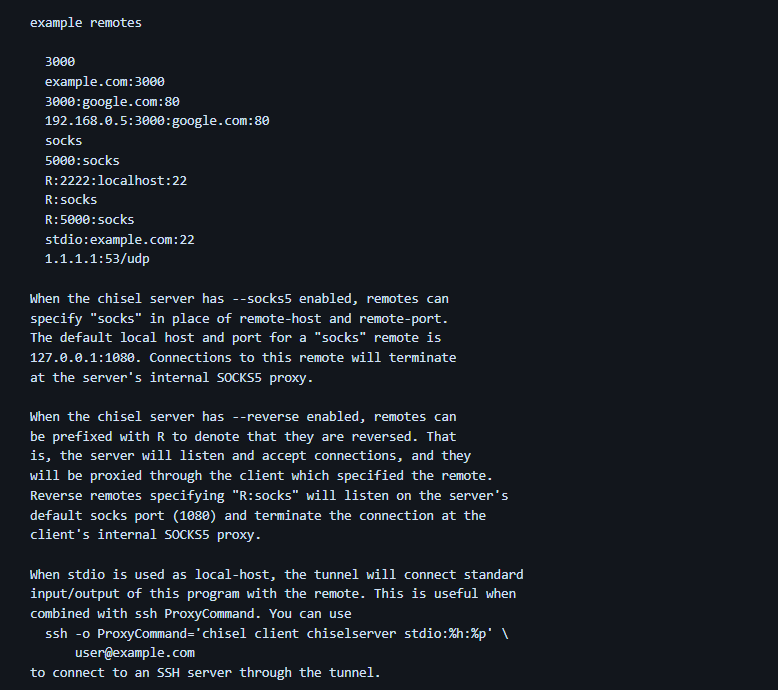Click the "ssh -o ProxyCommand" command line
This screenshot has height=690, width=778.
[270, 634]
